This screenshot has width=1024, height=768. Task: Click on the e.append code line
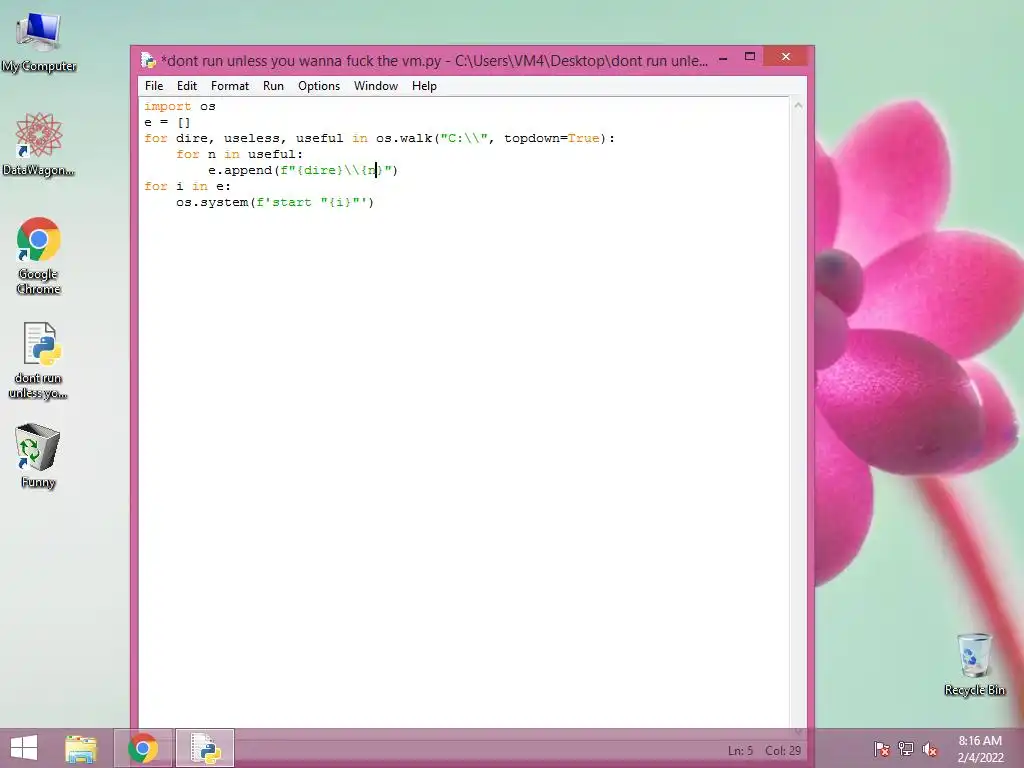(x=303, y=170)
